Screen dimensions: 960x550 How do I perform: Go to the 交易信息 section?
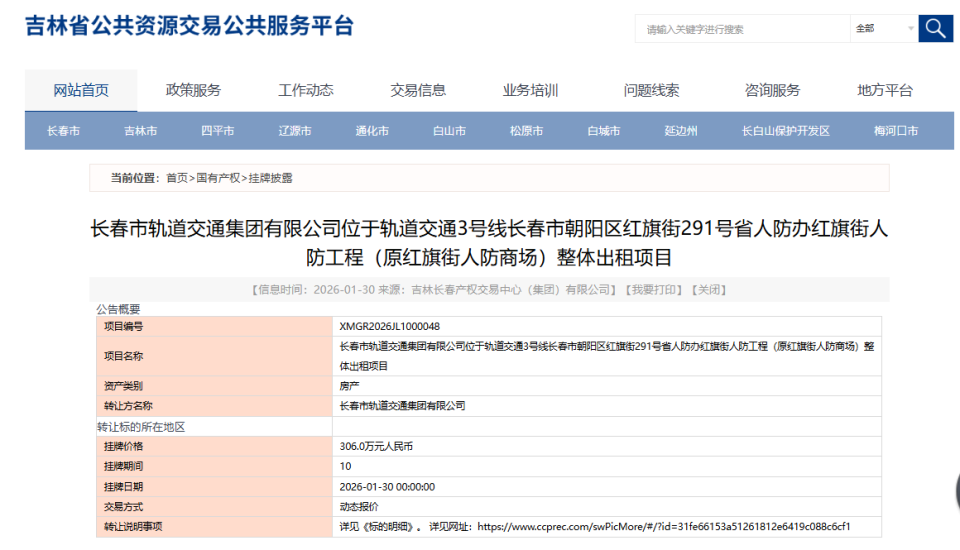pos(418,90)
